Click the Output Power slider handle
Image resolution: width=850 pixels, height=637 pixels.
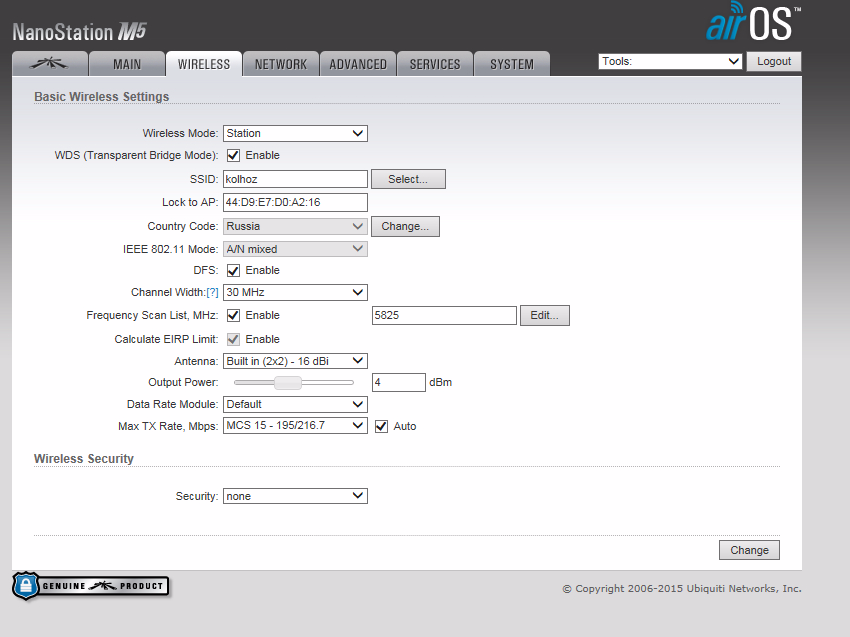[288, 383]
